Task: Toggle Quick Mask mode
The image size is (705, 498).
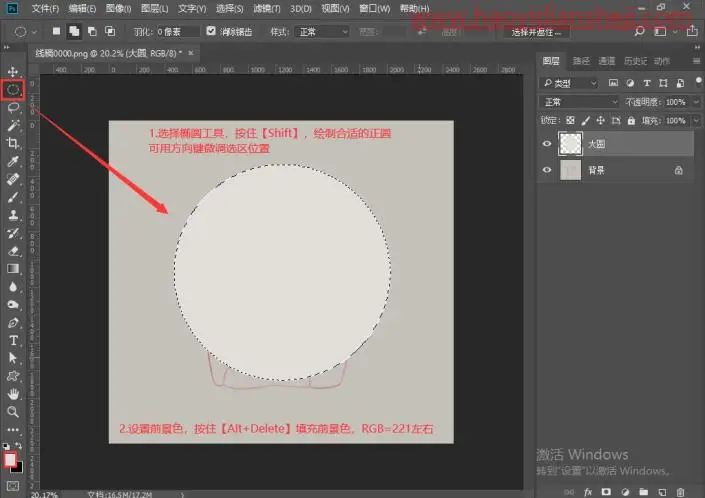Action: [13, 486]
